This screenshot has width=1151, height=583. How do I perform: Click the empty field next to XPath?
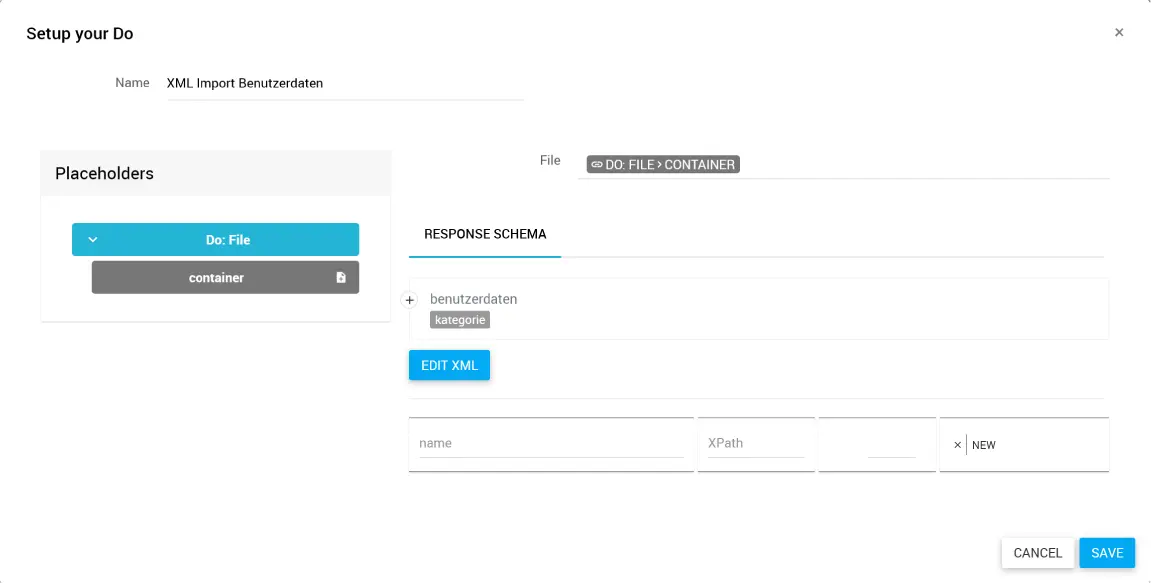[891, 444]
